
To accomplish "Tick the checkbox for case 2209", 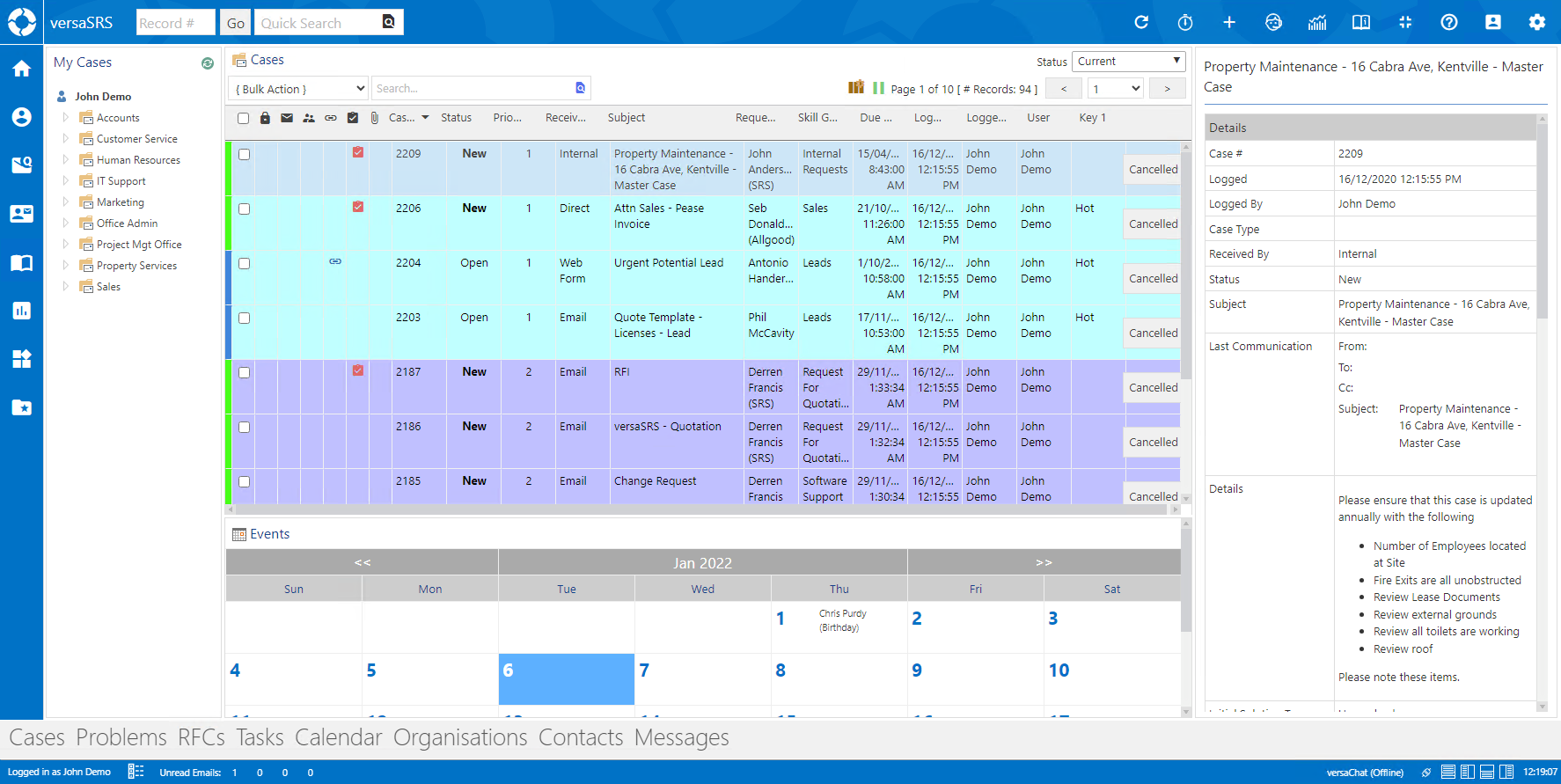I will pos(245,155).
